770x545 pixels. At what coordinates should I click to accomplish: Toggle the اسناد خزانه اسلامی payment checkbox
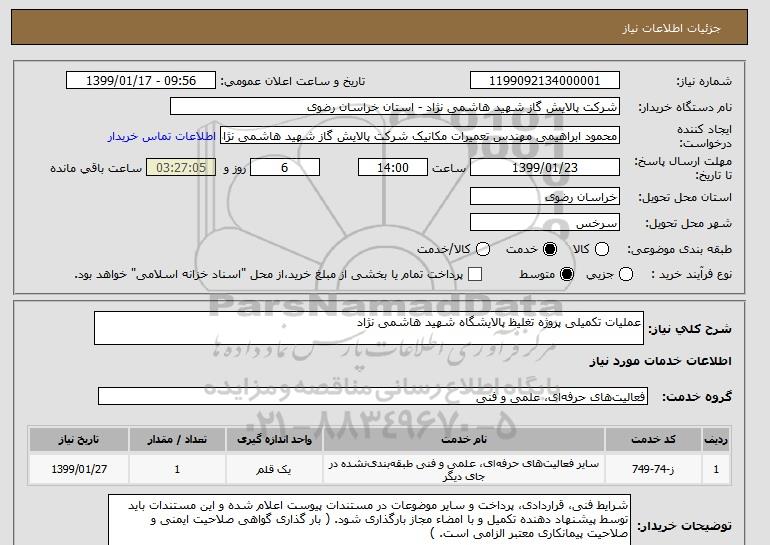pos(475,274)
